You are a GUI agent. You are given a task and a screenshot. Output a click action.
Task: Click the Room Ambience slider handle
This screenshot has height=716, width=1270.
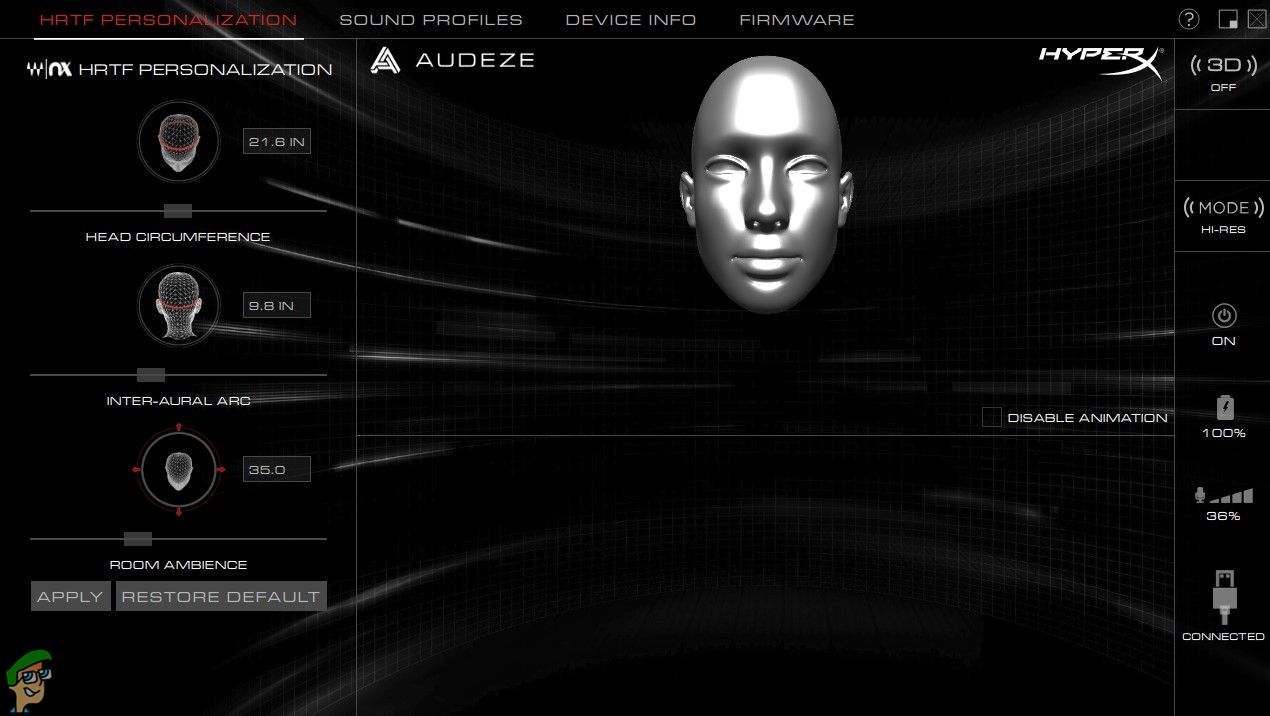[138, 539]
